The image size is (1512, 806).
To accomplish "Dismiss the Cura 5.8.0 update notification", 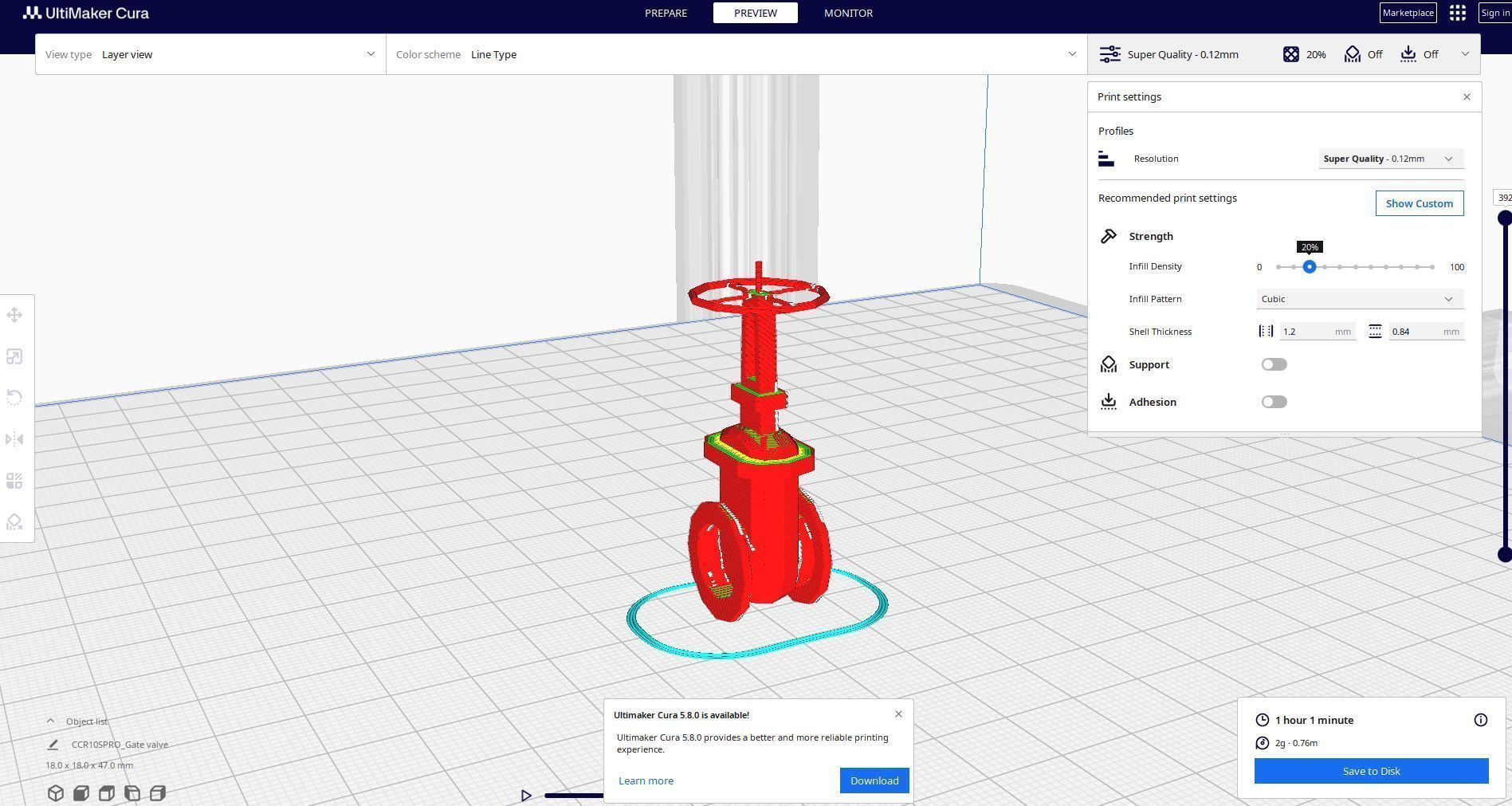I will coord(898,714).
